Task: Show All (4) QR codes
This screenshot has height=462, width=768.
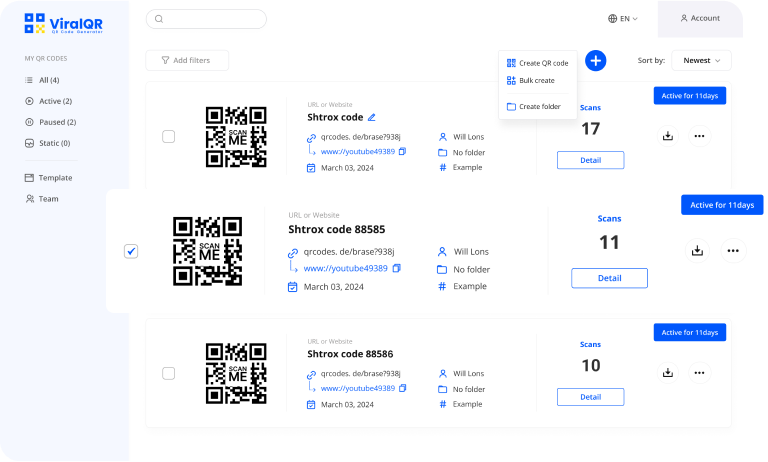Action: (x=42, y=80)
